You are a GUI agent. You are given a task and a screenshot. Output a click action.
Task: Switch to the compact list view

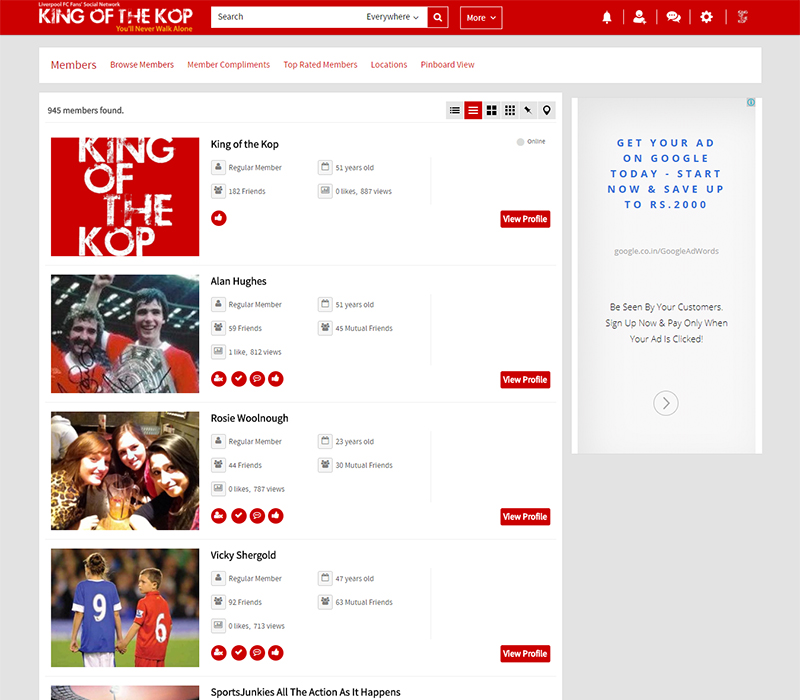pos(455,110)
